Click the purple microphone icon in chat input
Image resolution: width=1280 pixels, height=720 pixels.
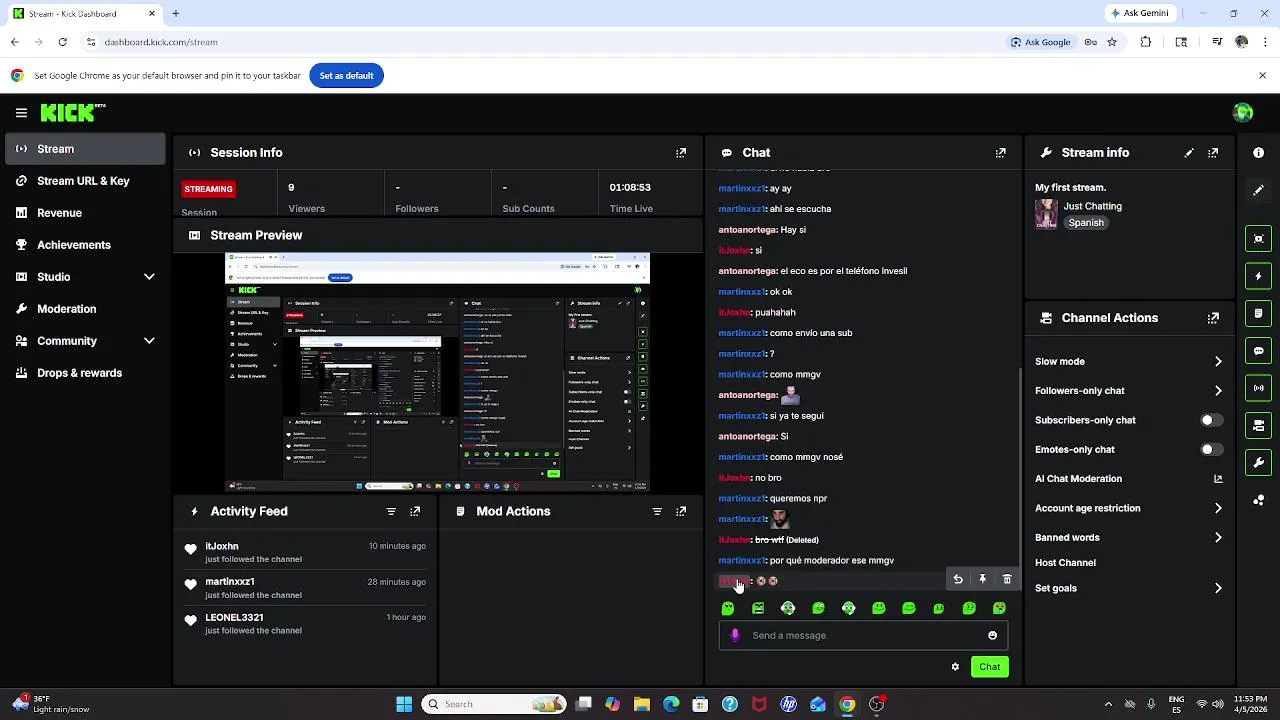coord(735,635)
